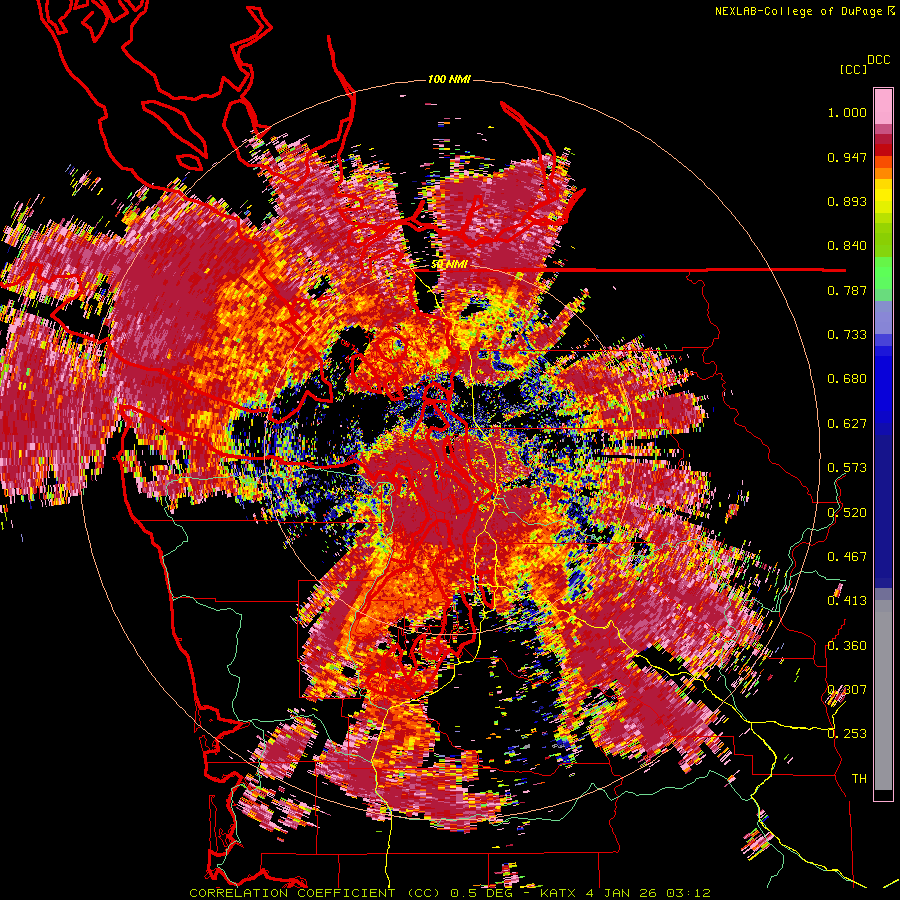The width and height of the screenshot is (900, 900).
Task: Click the 100 NMI range ring label
Action: point(449,79)
